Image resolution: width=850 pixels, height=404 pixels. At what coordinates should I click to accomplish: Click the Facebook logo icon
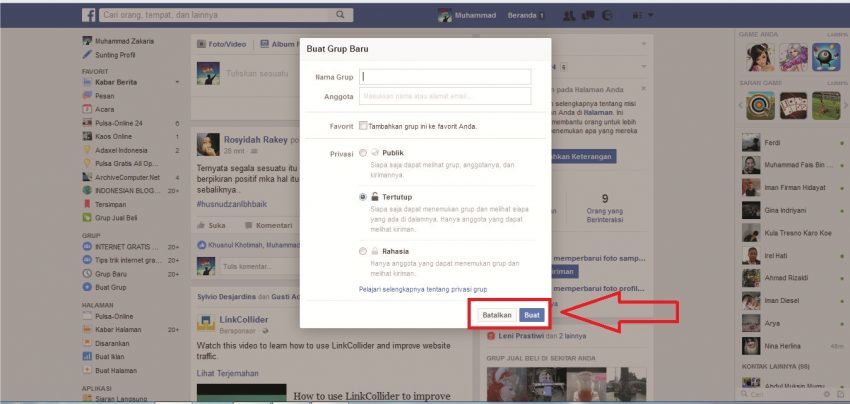(89, 15)
